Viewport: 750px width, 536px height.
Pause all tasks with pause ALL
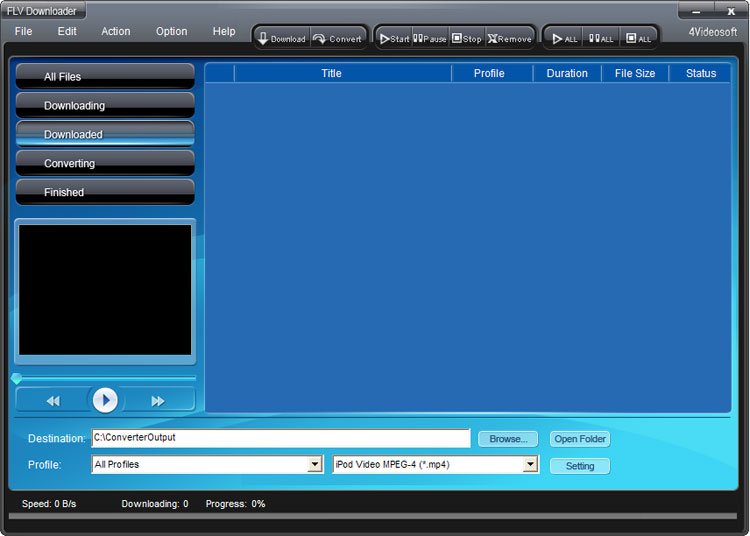pyautogui.click(x=601, y=38)
